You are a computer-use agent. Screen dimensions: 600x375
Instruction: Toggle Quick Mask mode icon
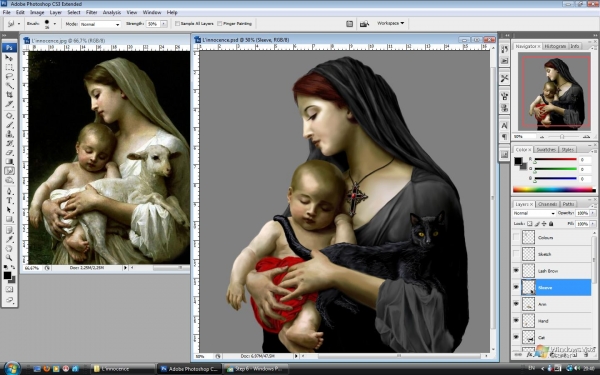click(x=9, y=289)
